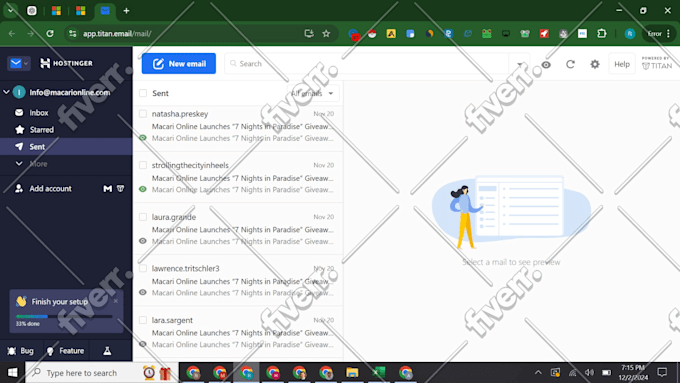The height and width of the screenshot is (383, 680).
Task: Click the Hostinger logo
Action: point(66,63)
